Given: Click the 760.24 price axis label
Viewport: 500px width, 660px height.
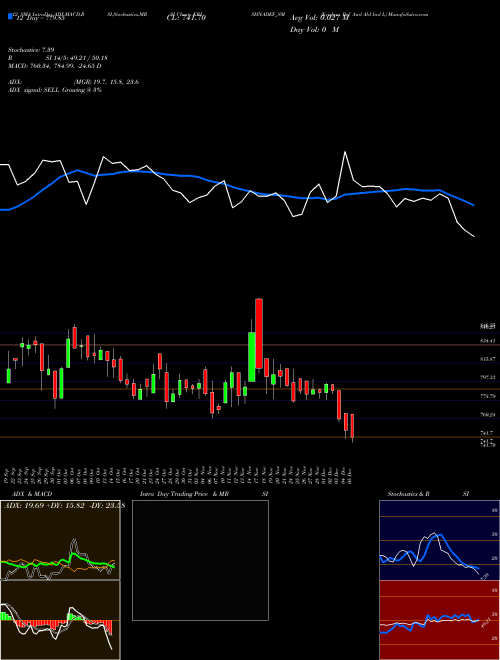Looking at the screenshot, I should click(488, 415).
